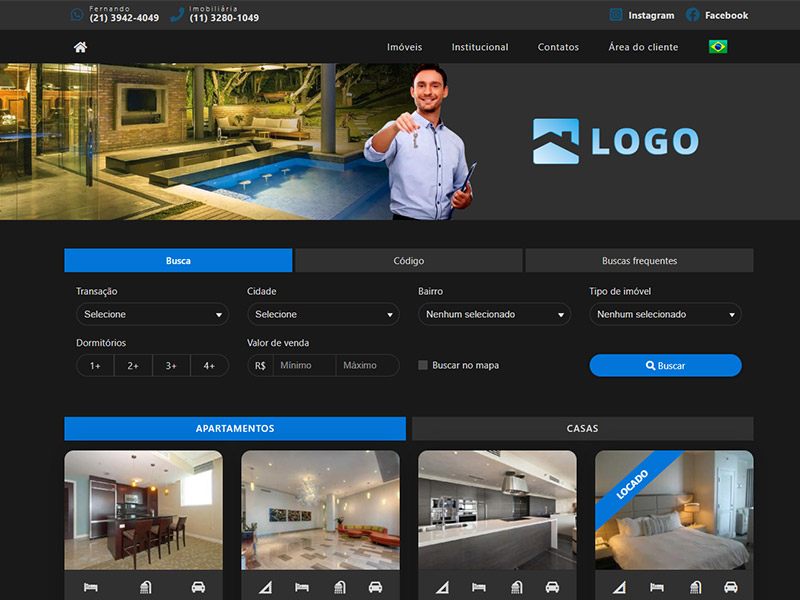Switch to the Busca tab
Screen dimensions: 800x600
point(178,260)
